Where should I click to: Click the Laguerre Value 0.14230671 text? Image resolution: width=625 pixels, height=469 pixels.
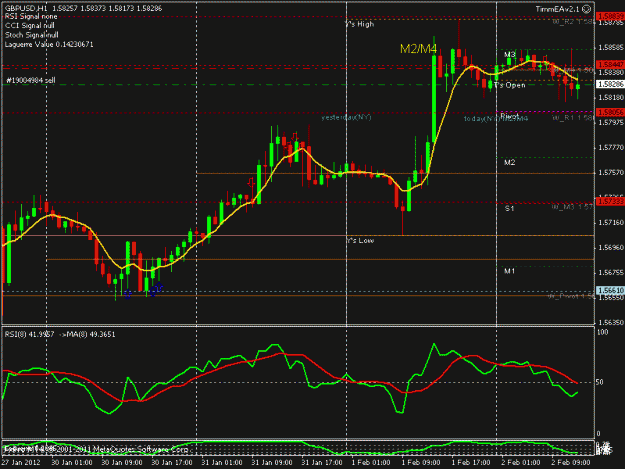tap(49, 44)
